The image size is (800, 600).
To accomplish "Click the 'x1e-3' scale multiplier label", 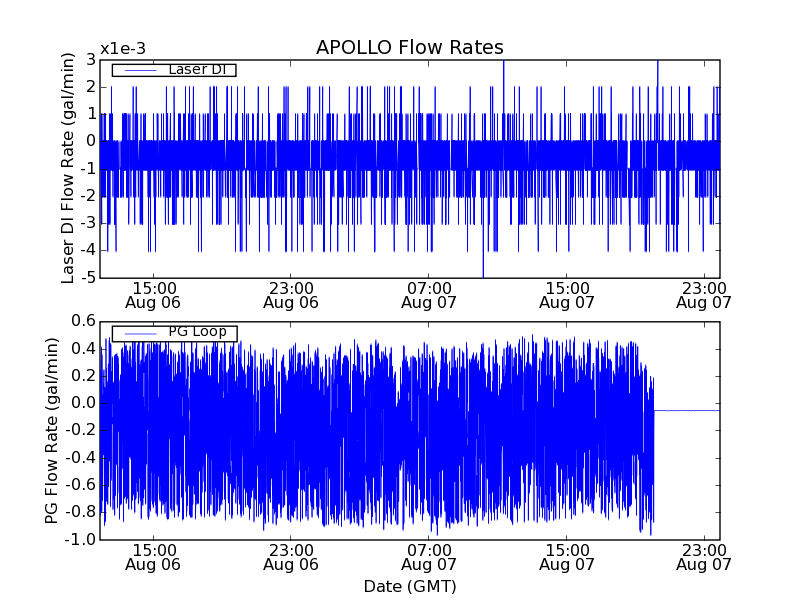I will point(123,49).
